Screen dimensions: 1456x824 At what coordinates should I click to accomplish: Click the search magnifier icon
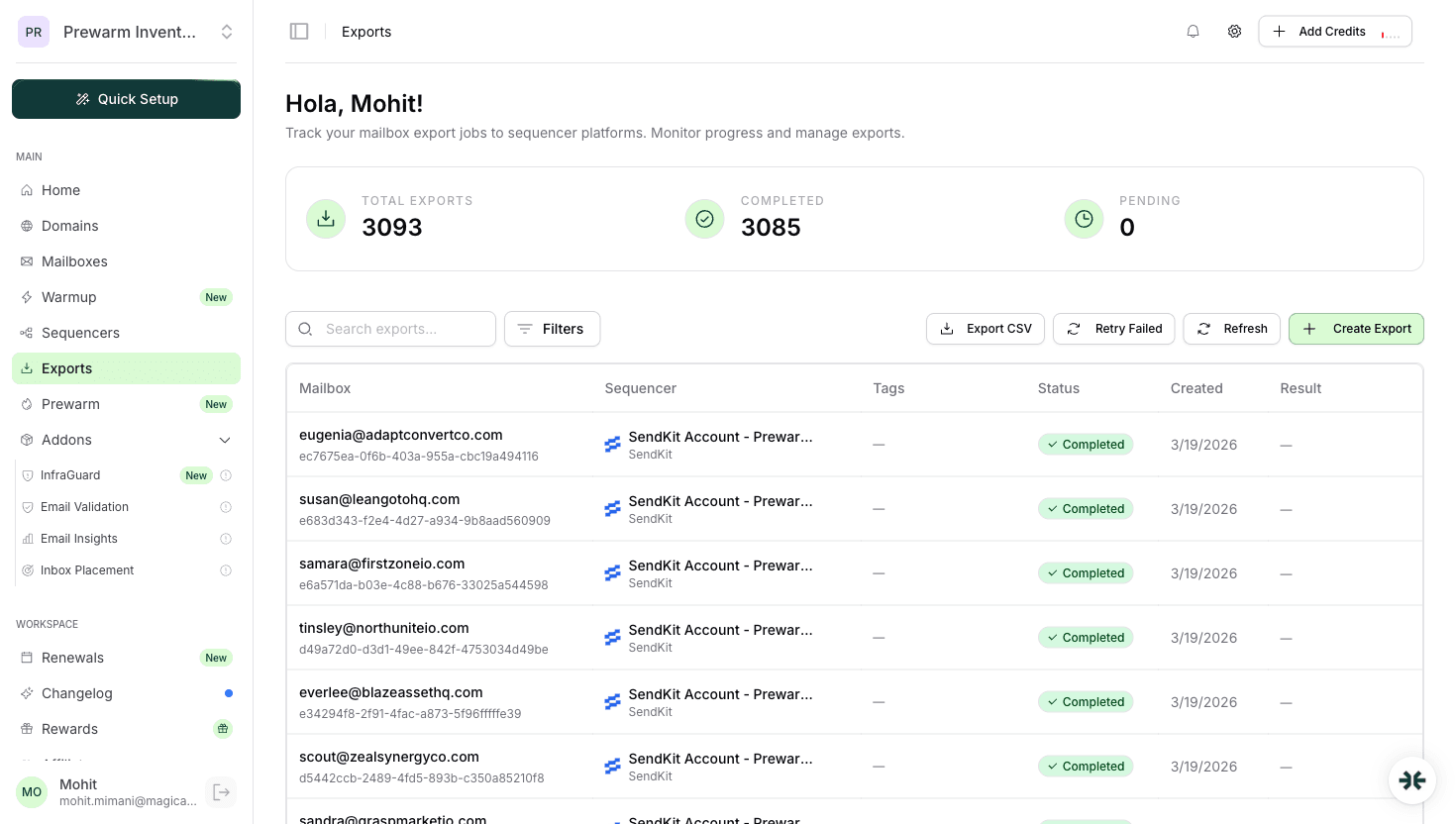pos(305,328)
